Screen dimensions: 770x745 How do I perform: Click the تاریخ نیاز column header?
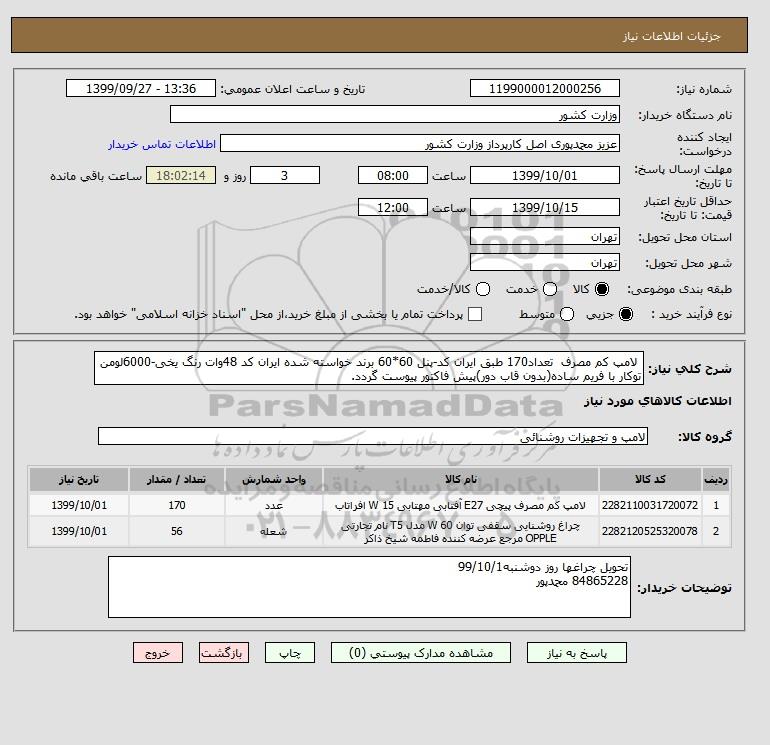tap(79, 479)
